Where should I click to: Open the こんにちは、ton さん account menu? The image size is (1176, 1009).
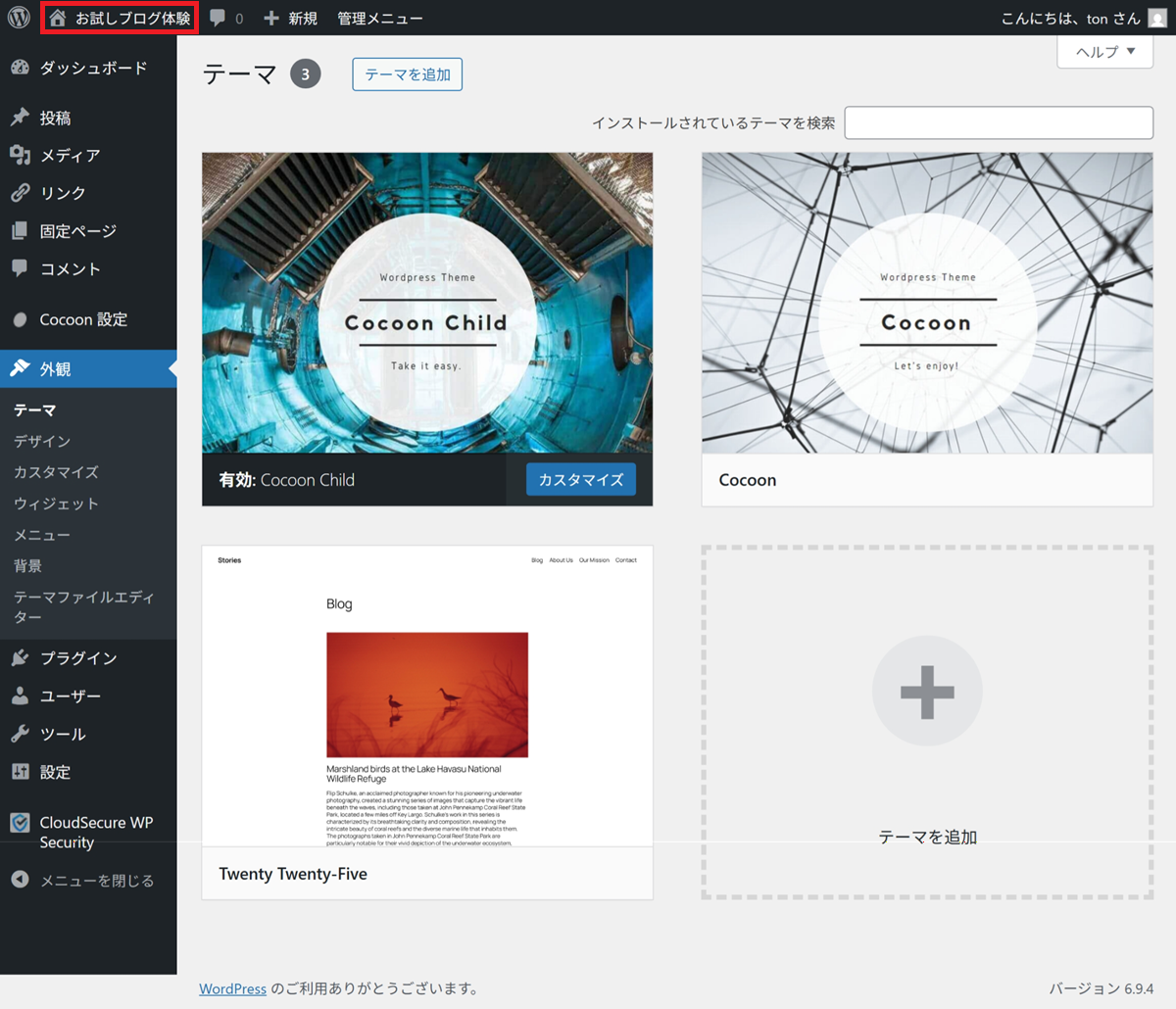pyautogui.click(x=1084, y=19)
